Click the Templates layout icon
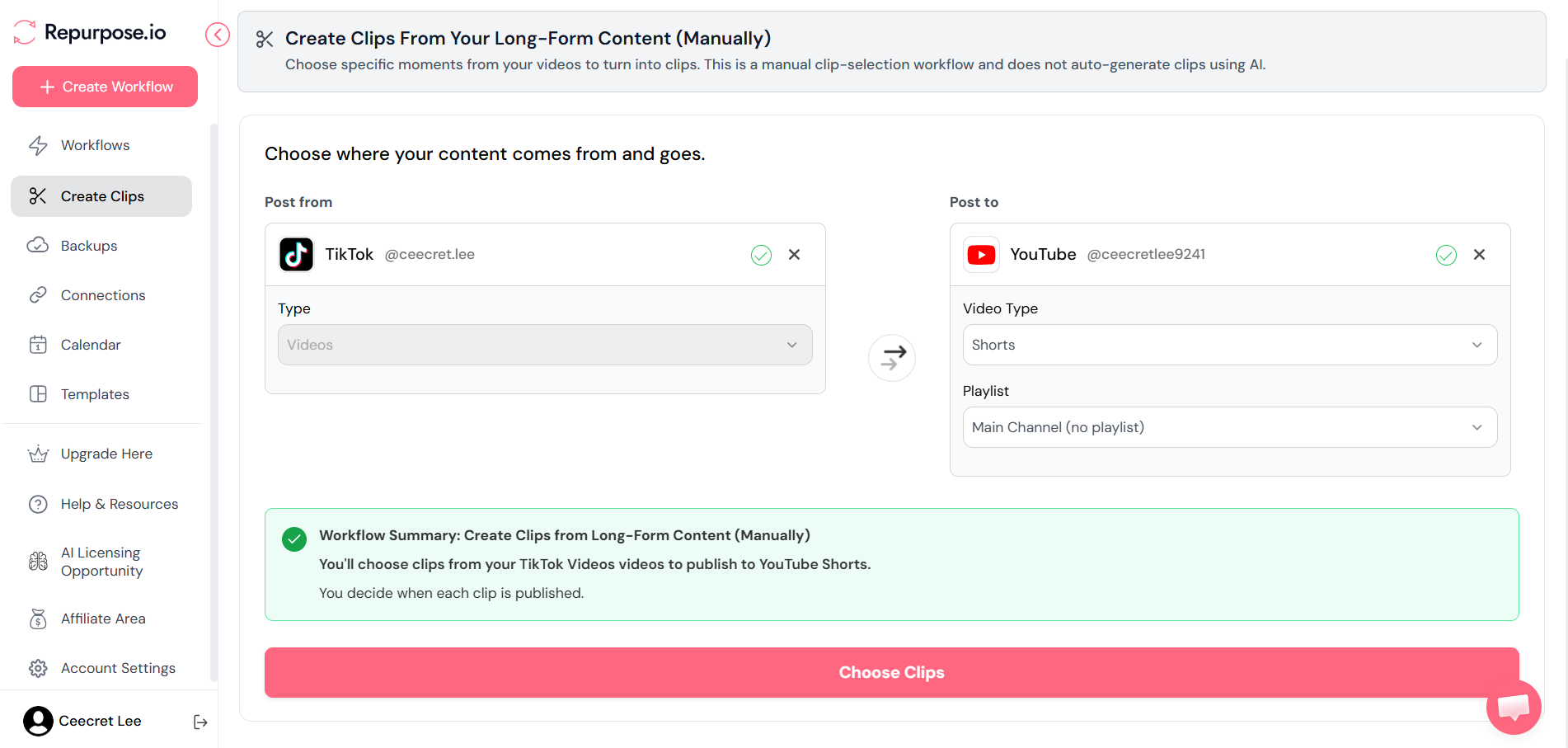Viewport: 1568px width, 748px height. pyautogui.click(x=38, y=394)
